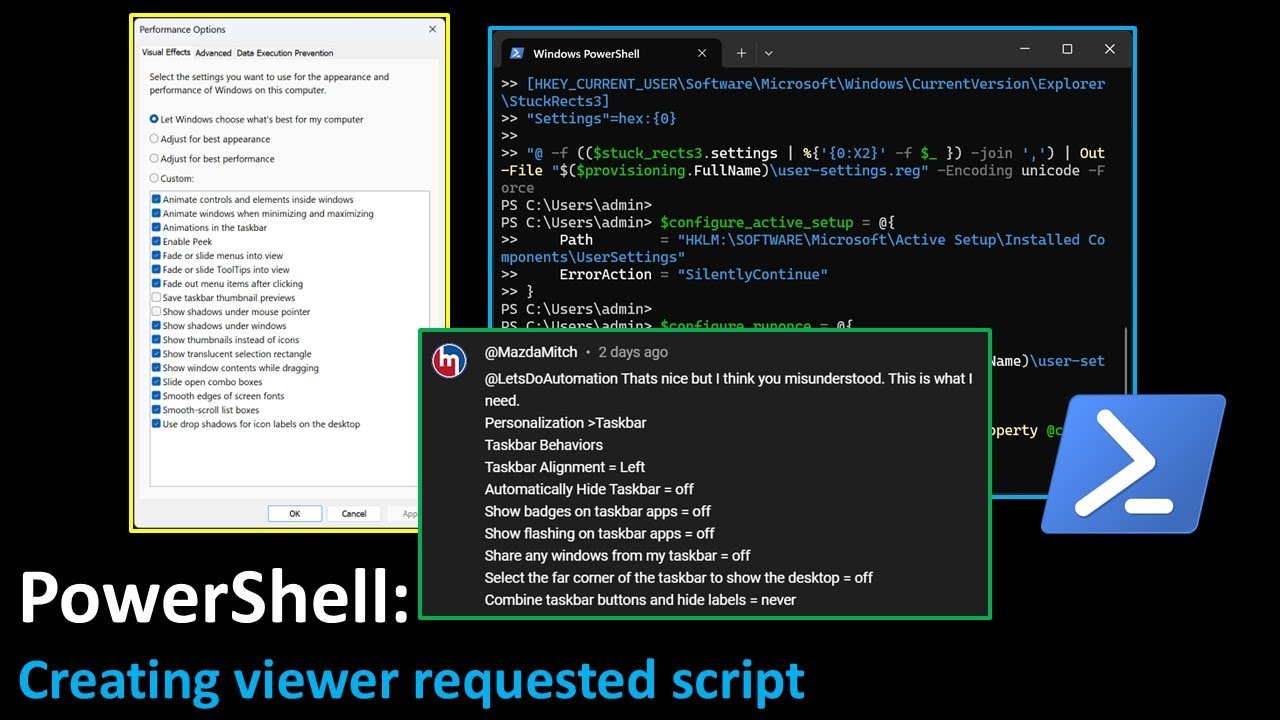This screenshot has height=720, width=1280.
Task: Click 'Taskbar Alignment = Left' comment line
Action: click(565, 467)
